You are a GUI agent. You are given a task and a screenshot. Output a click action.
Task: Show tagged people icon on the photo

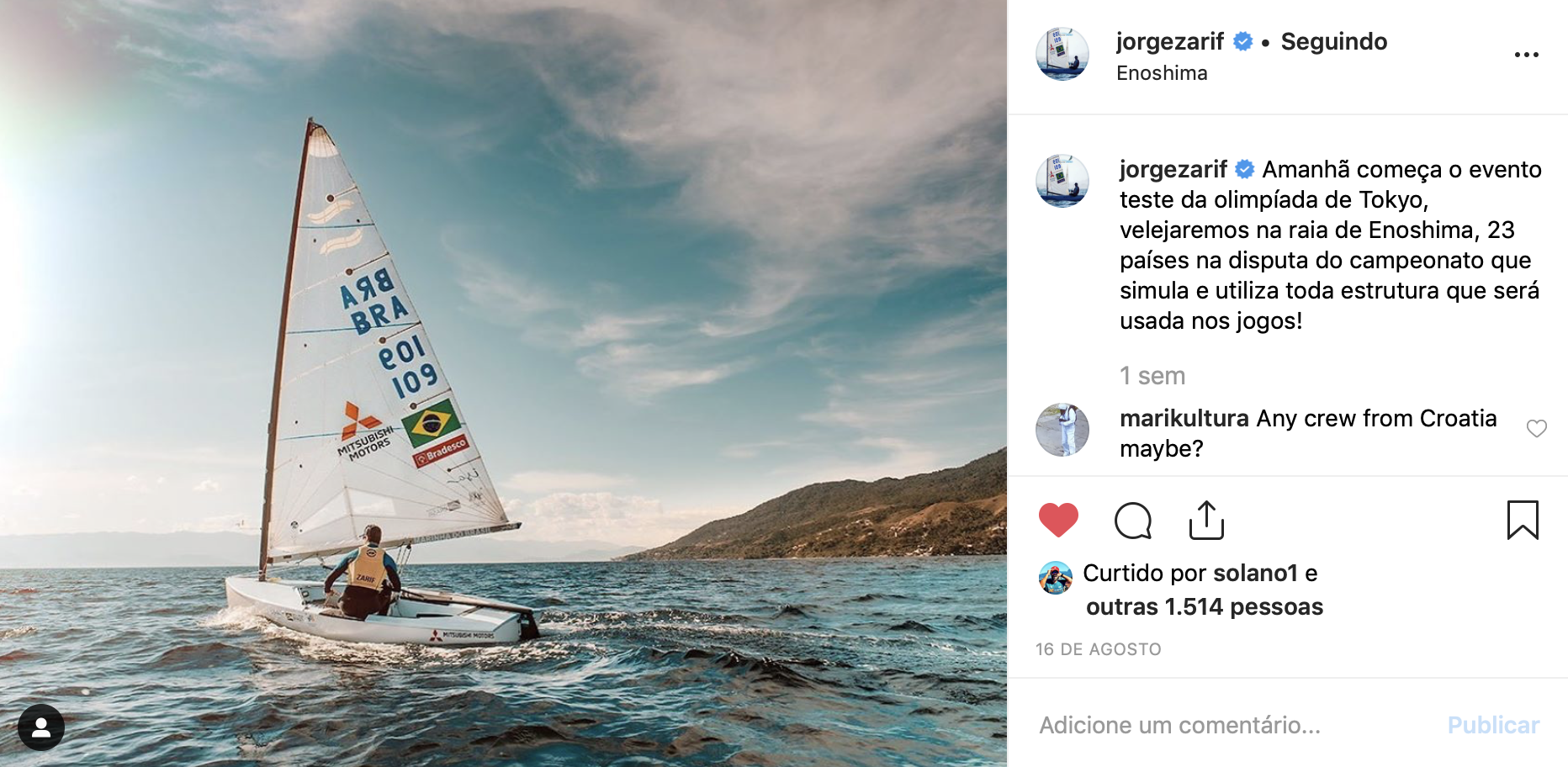point(41,727)
